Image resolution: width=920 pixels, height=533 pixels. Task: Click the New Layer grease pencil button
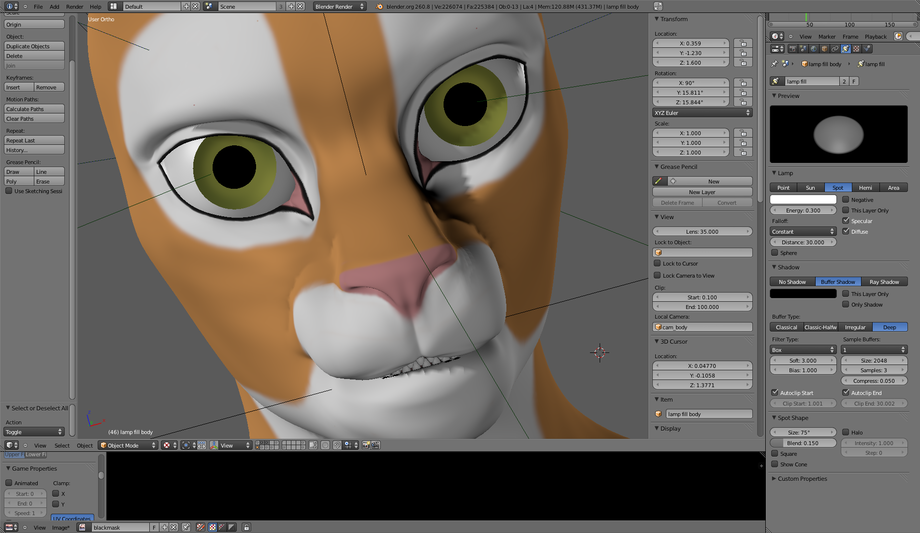click(702, 192)
